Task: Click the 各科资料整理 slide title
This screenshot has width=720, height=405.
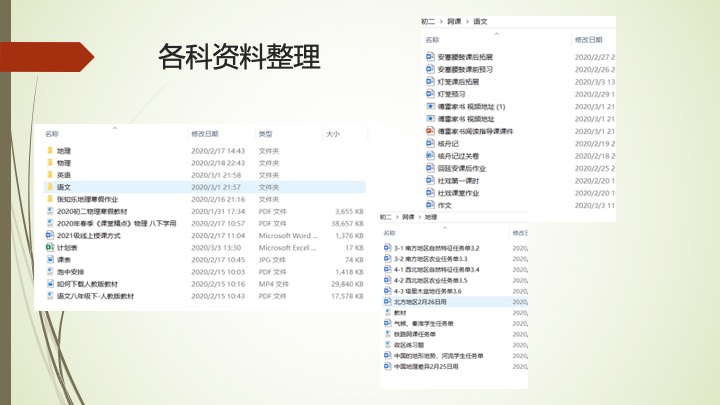Action: (239, 59)
